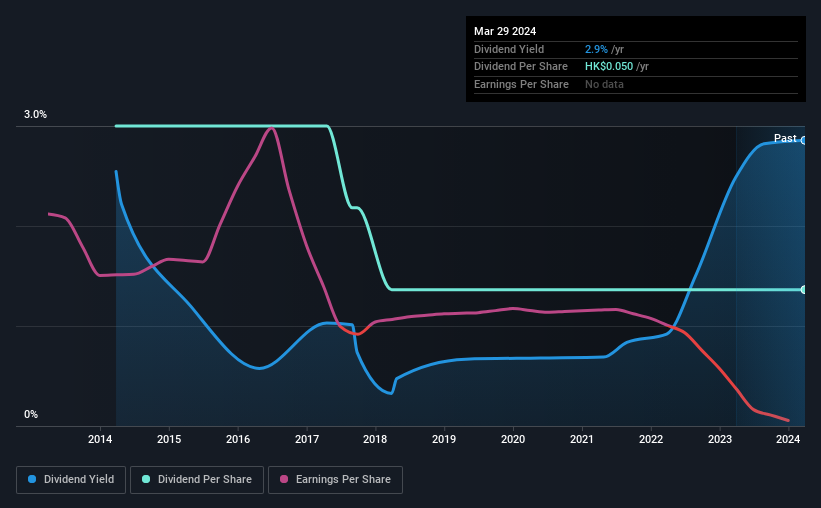Select the 2016 x-axis label
Image resolution: width=821 pixels, height=508 pixels.
238,439
